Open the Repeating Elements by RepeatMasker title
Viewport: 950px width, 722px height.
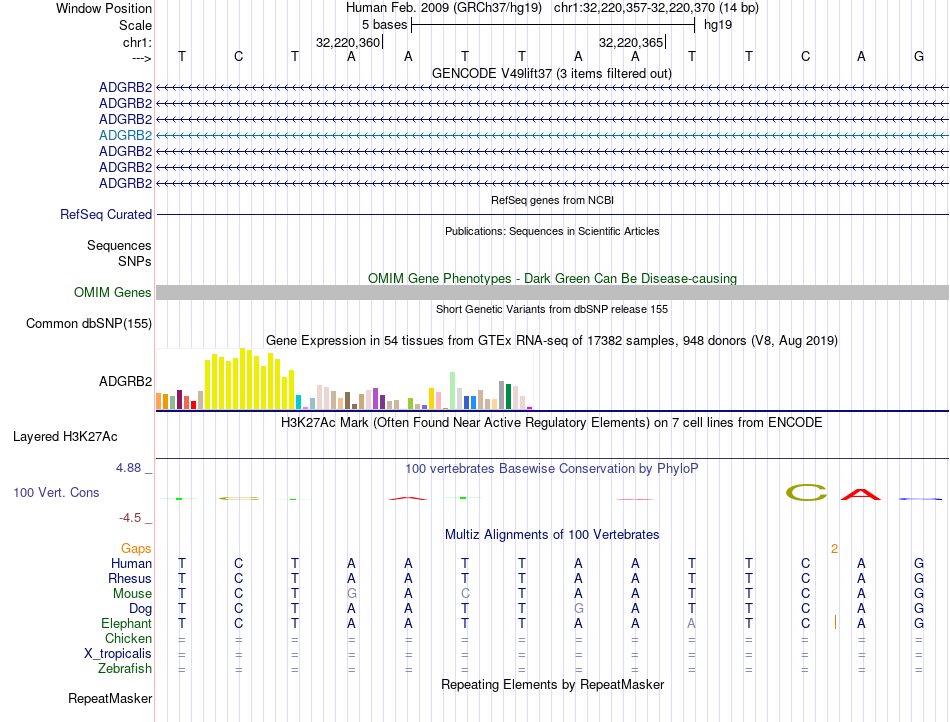[552, 684]
